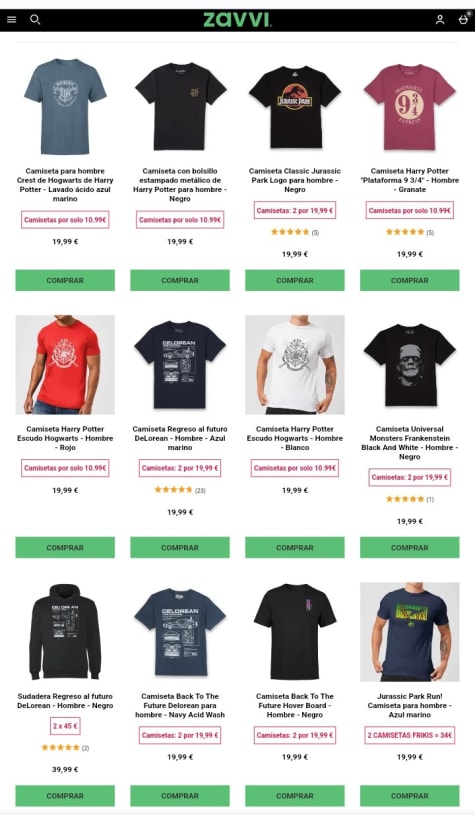Click '2 CAMISETAS FRIKIS = 34€' offer badge

pos(410,735)
